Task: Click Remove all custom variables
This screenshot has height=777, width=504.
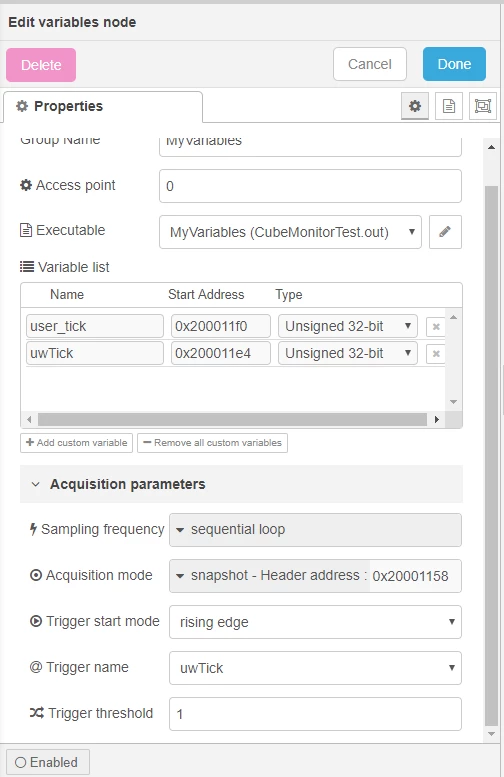Action: 212,443
